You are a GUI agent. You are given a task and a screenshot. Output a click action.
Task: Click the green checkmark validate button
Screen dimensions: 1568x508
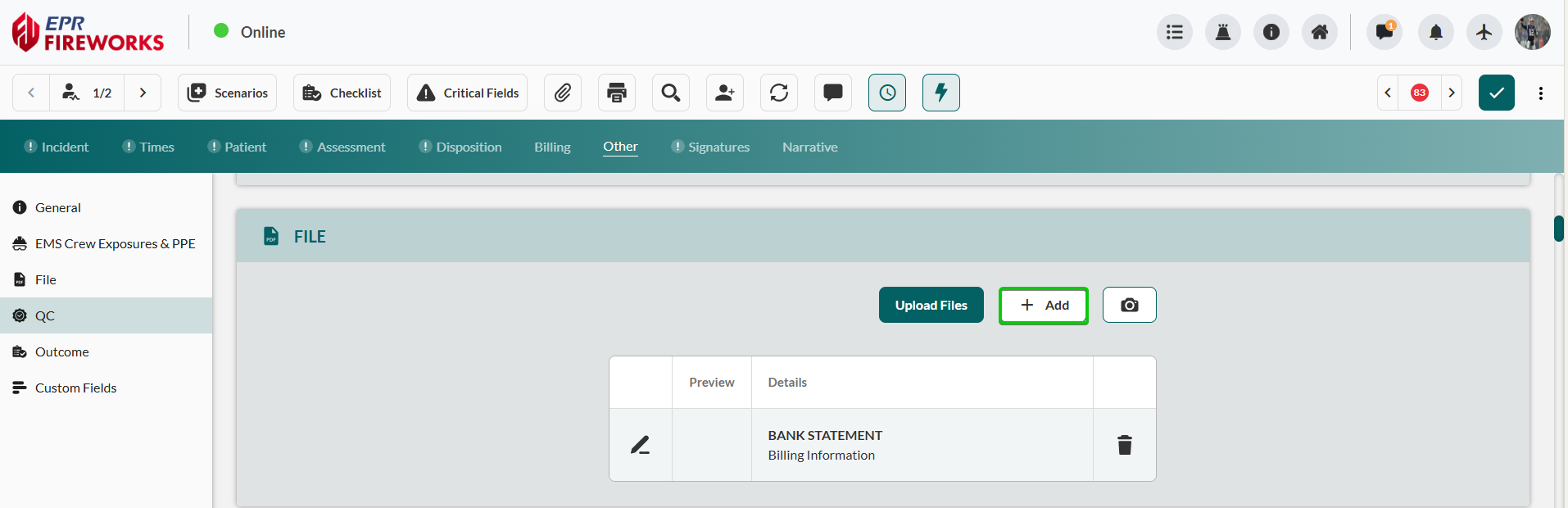(1496, 93)
